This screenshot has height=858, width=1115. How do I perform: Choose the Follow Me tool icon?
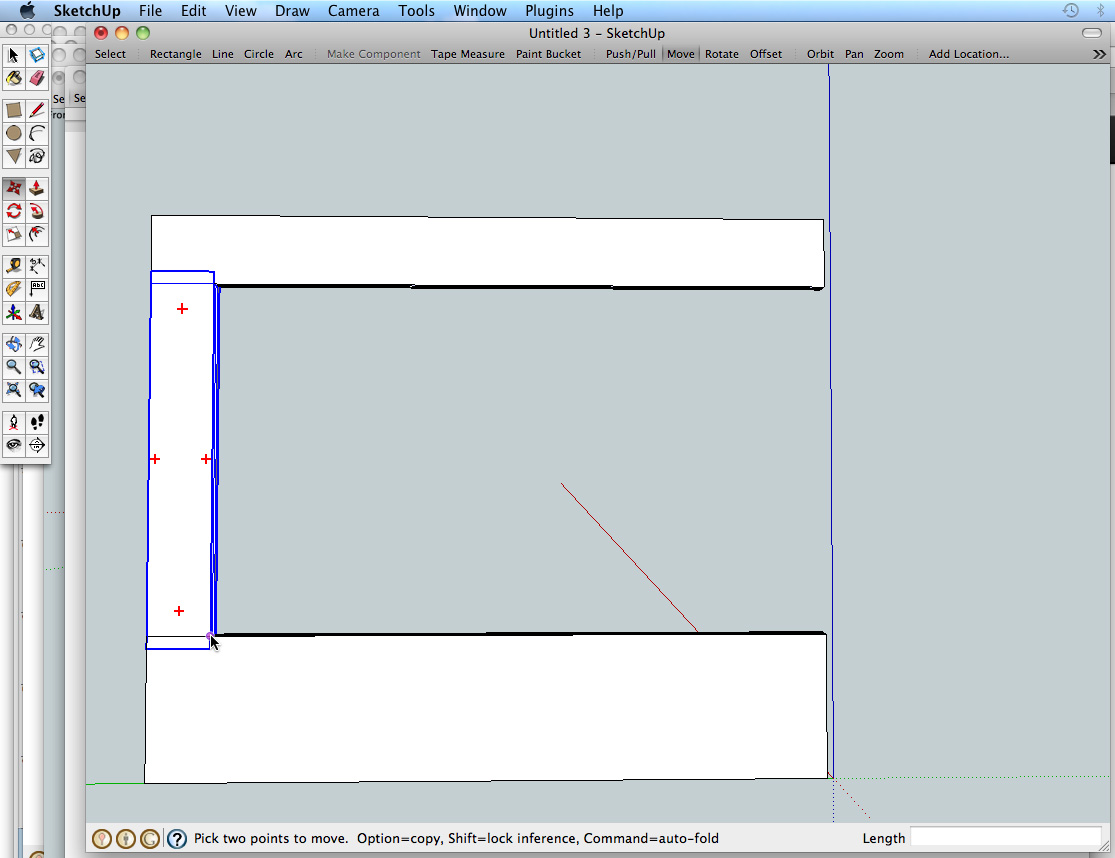(x=37, y=211)
